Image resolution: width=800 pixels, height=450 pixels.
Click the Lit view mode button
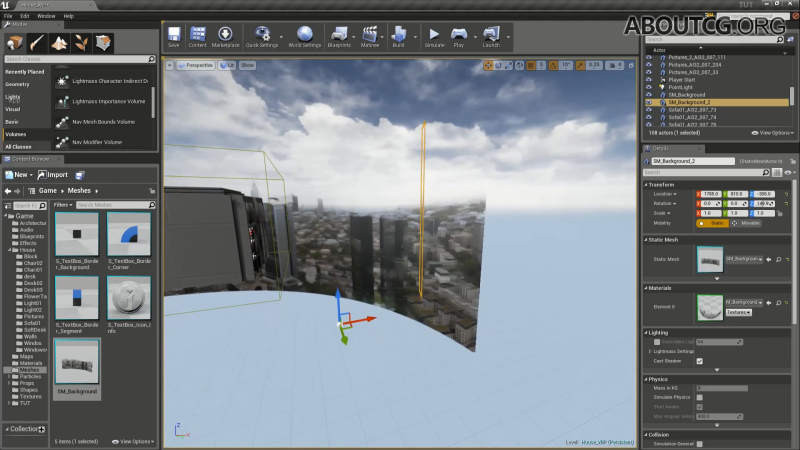(x=227, y=65)
